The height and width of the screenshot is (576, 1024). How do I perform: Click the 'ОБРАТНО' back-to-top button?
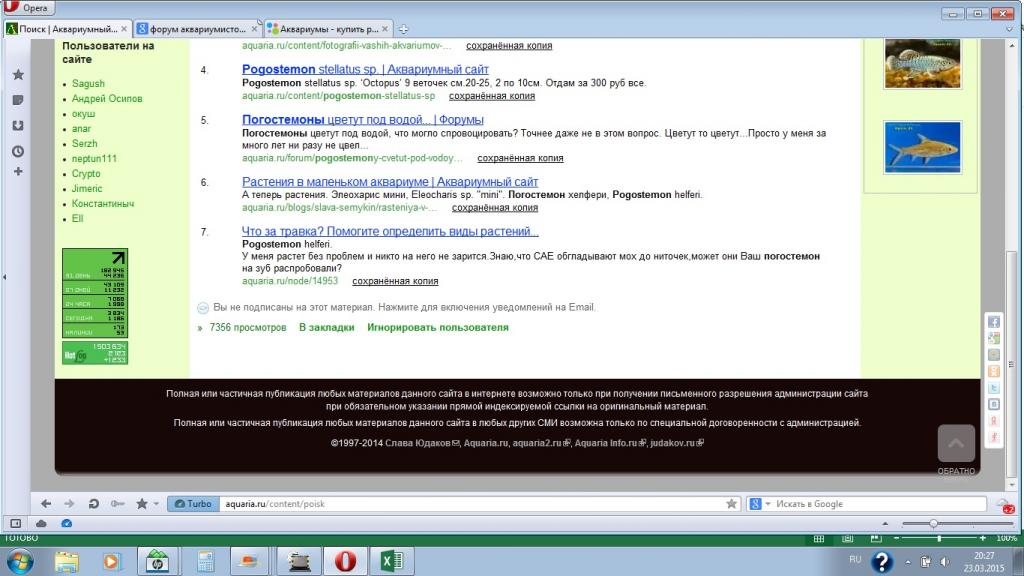click(956, 449)
